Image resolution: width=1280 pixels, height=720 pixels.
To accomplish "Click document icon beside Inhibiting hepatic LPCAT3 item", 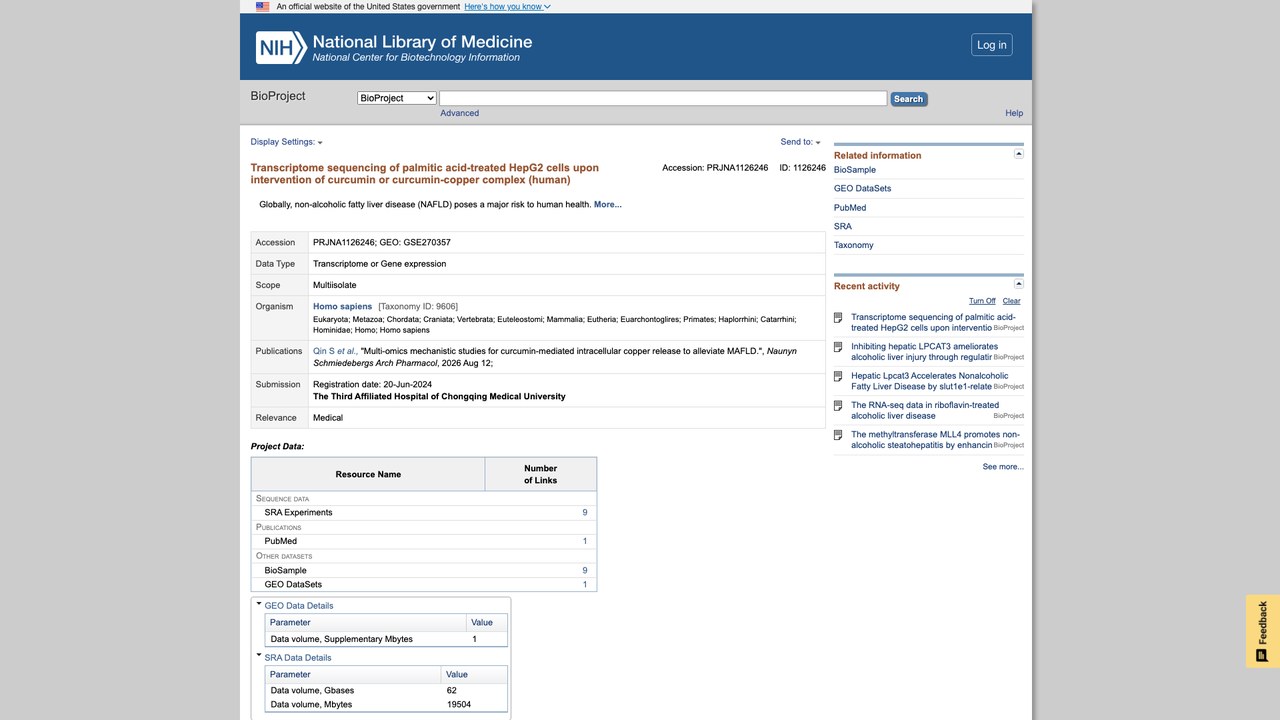I will point(839,347).
